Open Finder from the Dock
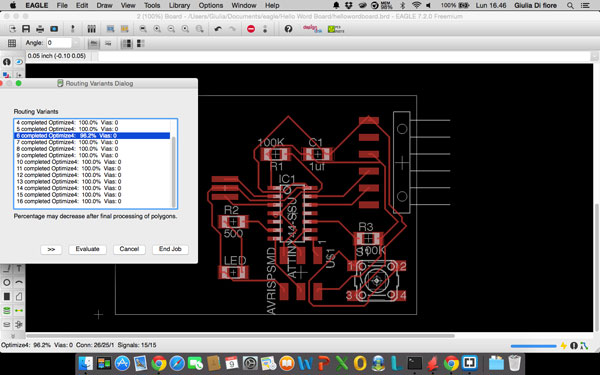The image size is (600, 375). (x=86, y=363)
